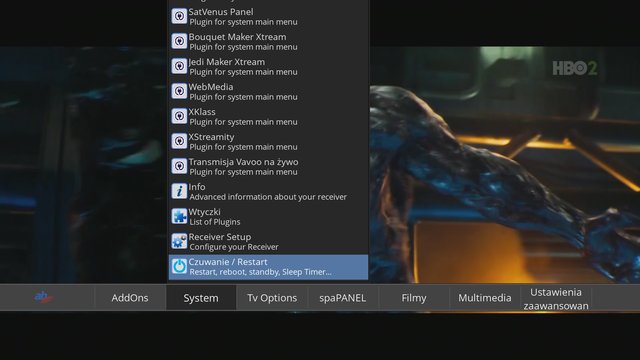Click the Receiver Setup gear icon
Viewport: 640px width, 360px height.
pos(179,241)
